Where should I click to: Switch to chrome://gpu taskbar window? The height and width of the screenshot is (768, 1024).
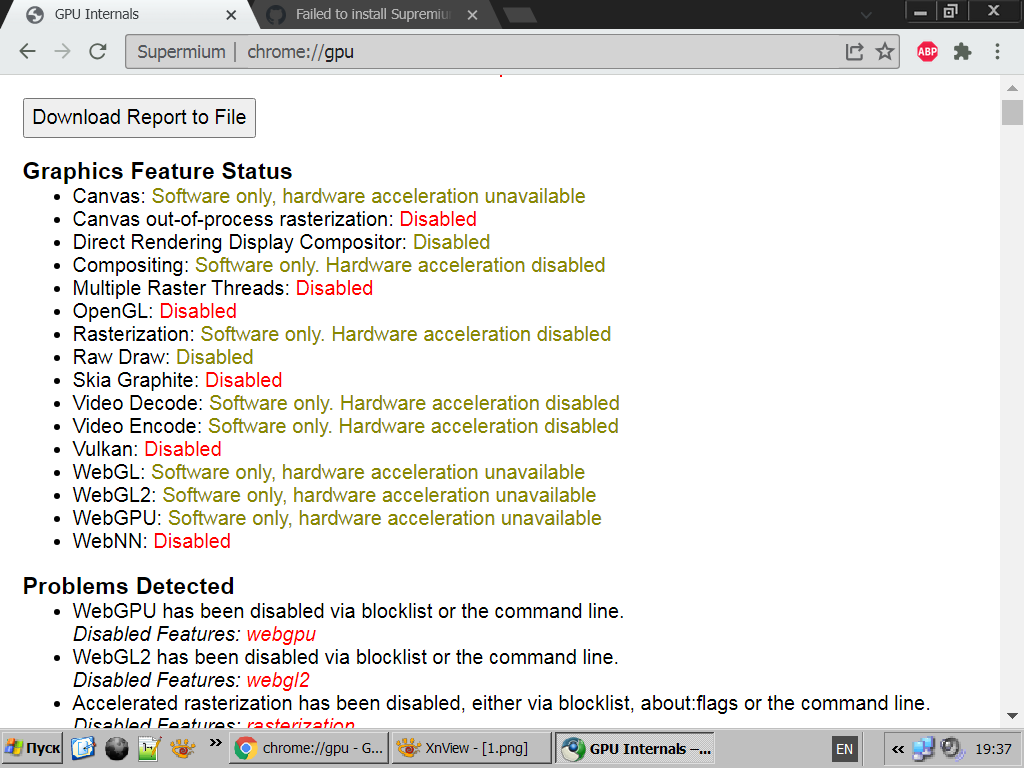[x=309, y=748]
